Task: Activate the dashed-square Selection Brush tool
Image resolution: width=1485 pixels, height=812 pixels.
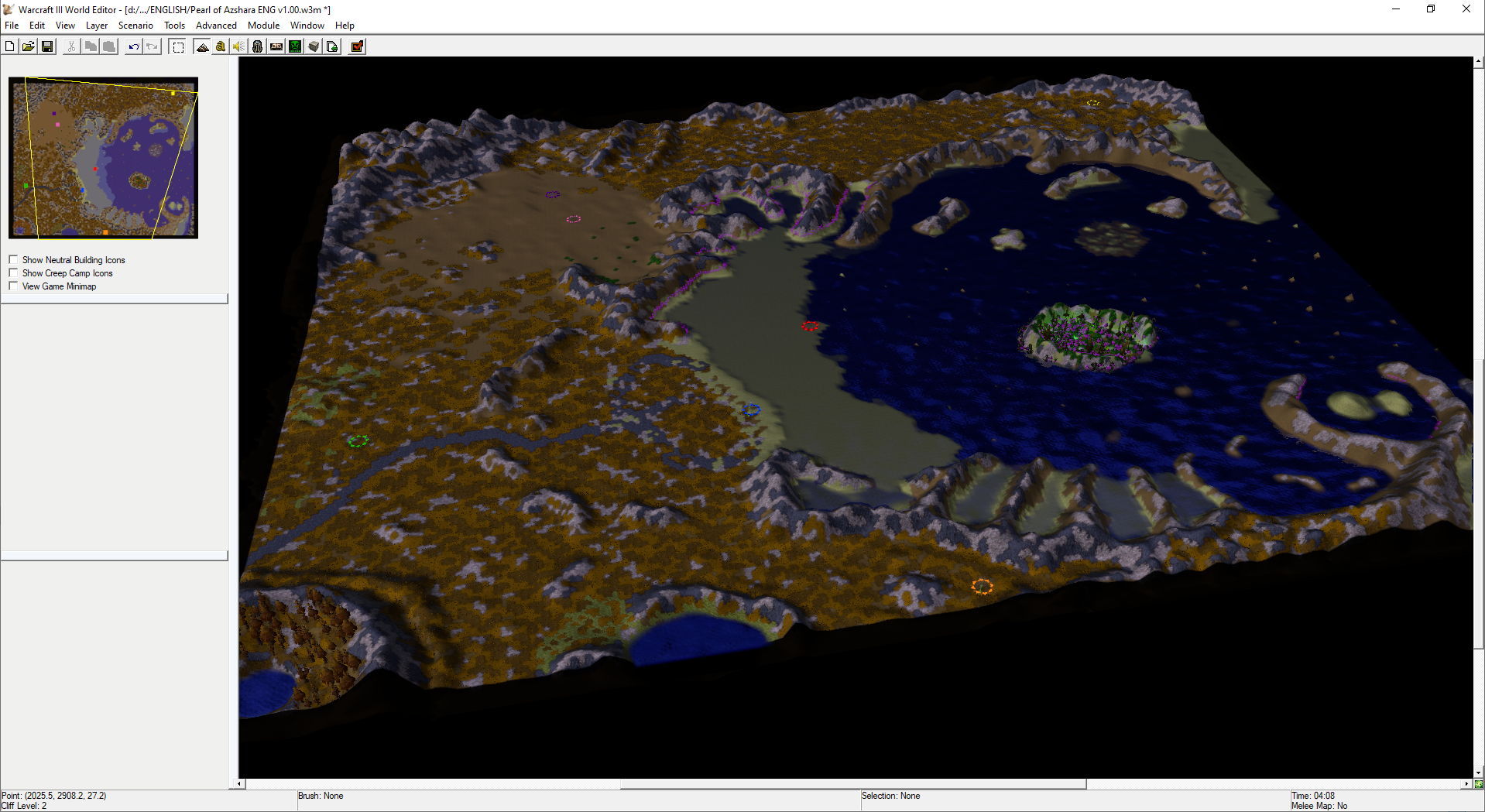Action: coord(178,46)
